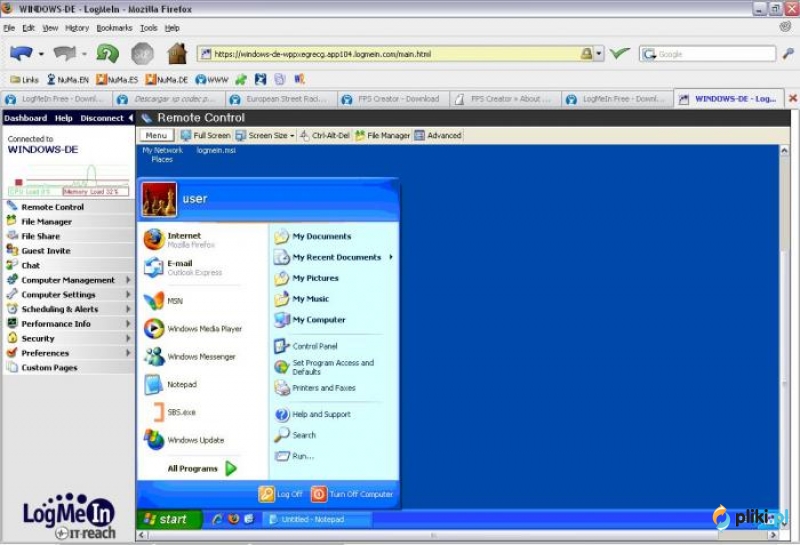Open the Bookmarks menu
800x545 pixels.
click(114, 28)
